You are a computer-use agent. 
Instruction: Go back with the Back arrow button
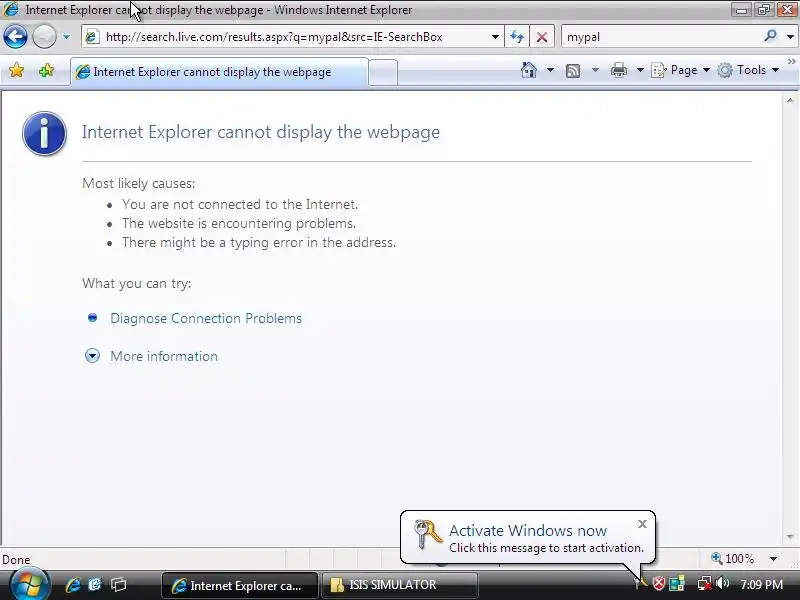[15, 37]
